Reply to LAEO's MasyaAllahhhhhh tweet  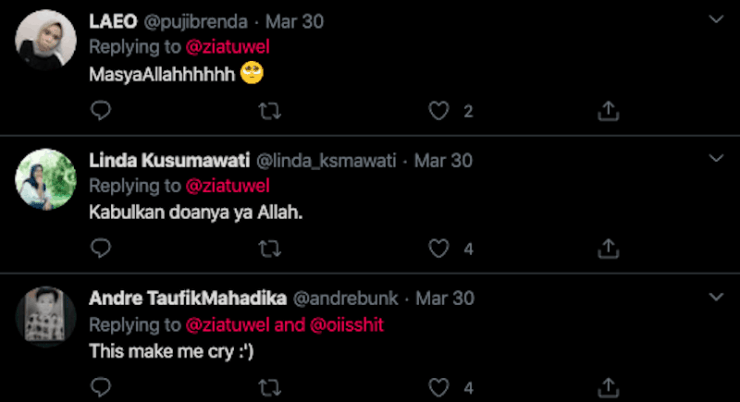point(100,111)
